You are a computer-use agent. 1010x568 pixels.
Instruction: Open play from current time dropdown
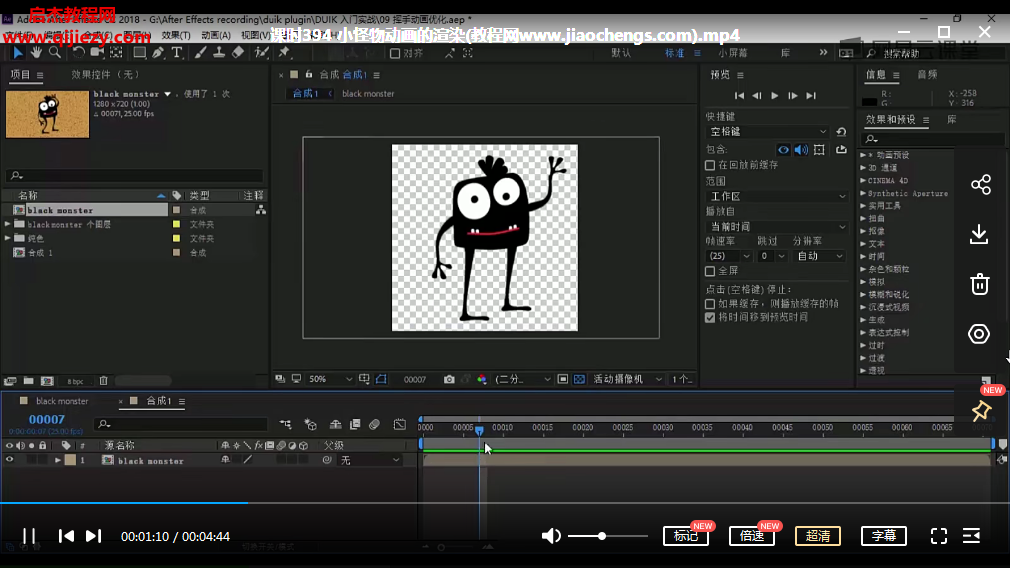pyautogui.click(x=777, y=227)
